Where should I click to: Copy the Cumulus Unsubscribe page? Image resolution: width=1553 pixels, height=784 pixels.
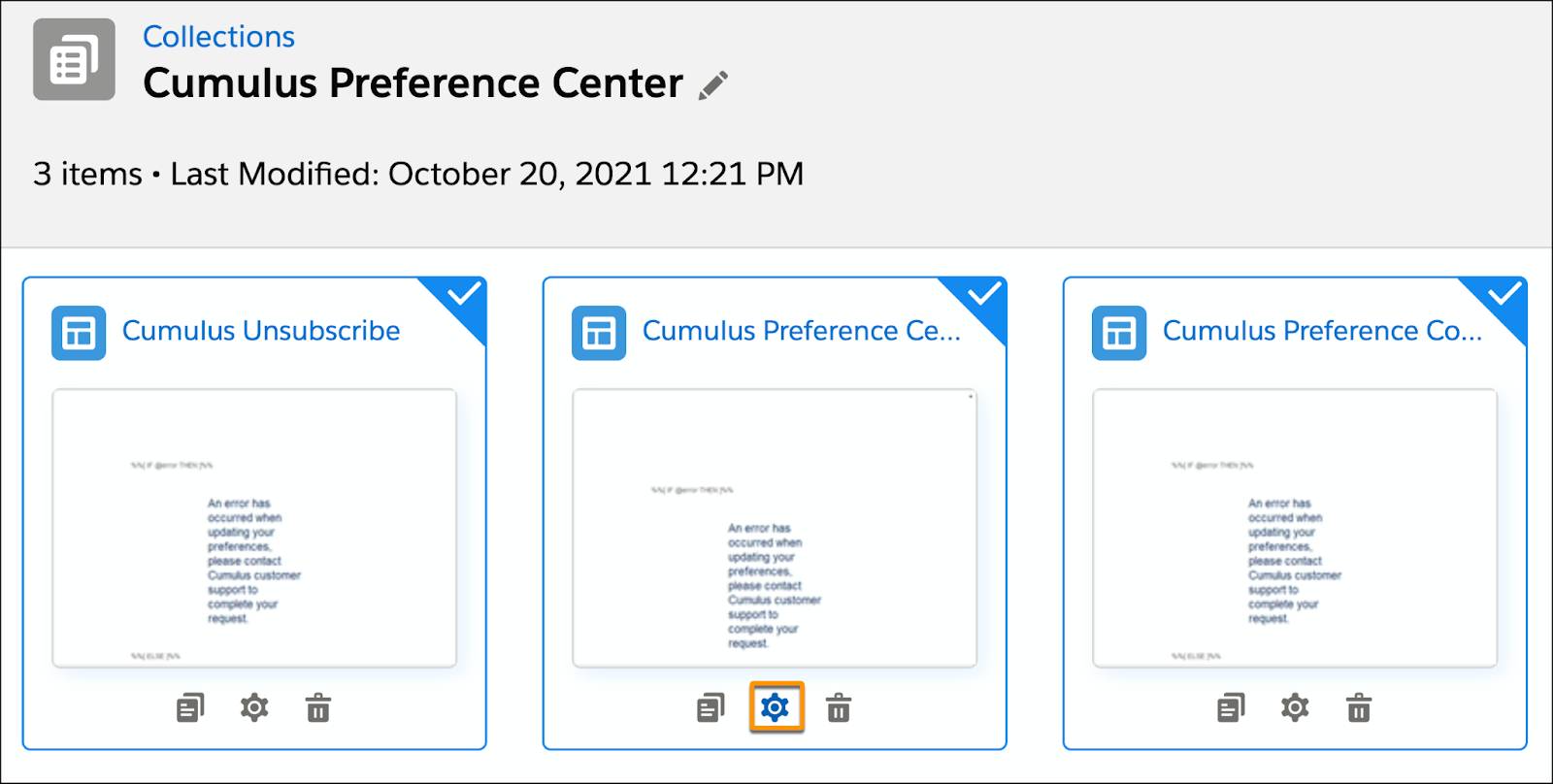tap(190, 707)
